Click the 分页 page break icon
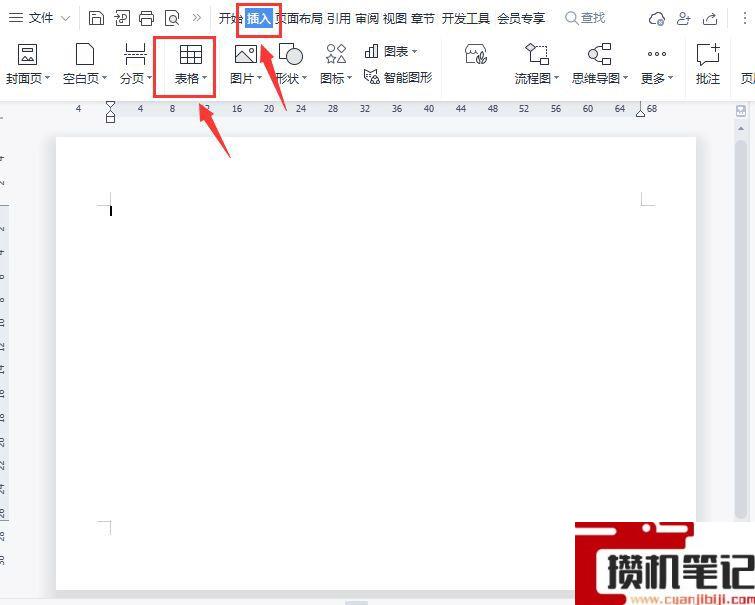The image size is (755, 605). click(x=135, y=54)
